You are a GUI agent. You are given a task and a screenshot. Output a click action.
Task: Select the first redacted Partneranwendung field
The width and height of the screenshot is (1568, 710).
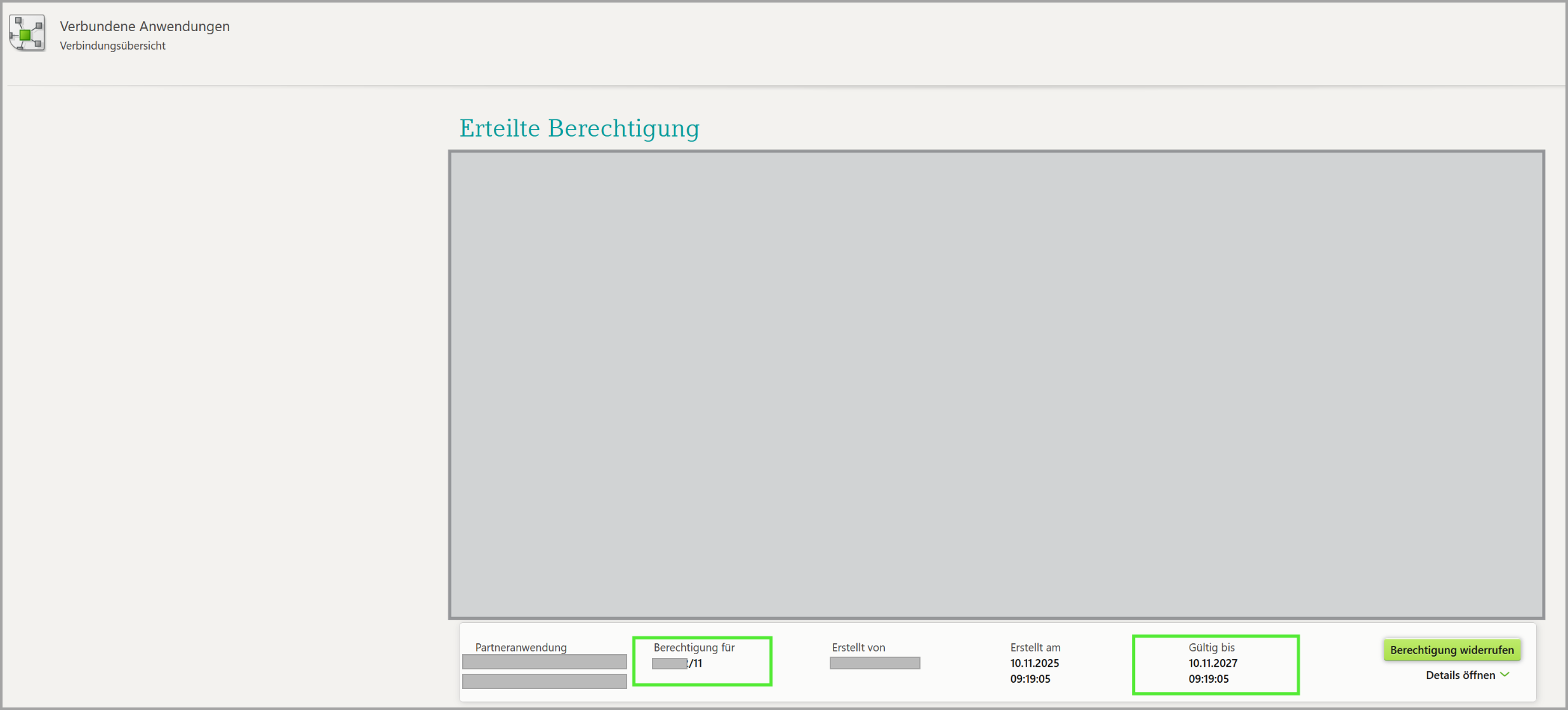coord(544,662)
